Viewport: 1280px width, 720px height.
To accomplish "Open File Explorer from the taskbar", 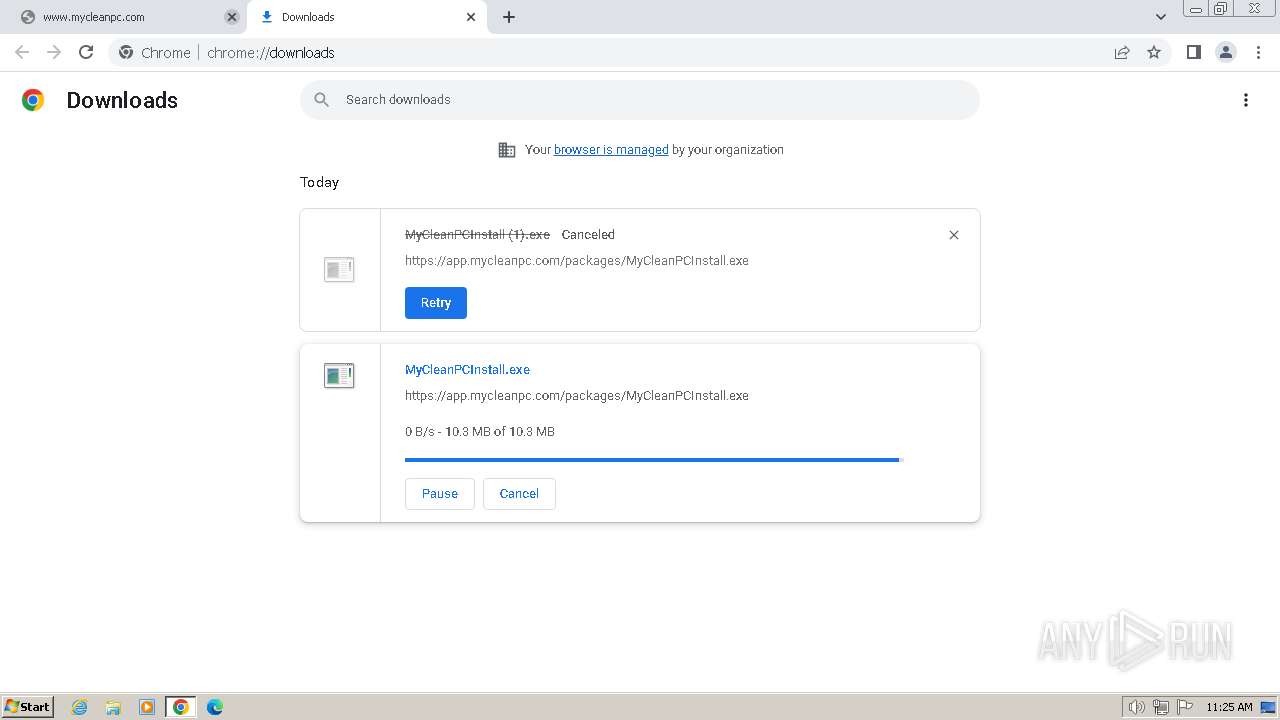I will pyautogui.click(x=113, y=707).
